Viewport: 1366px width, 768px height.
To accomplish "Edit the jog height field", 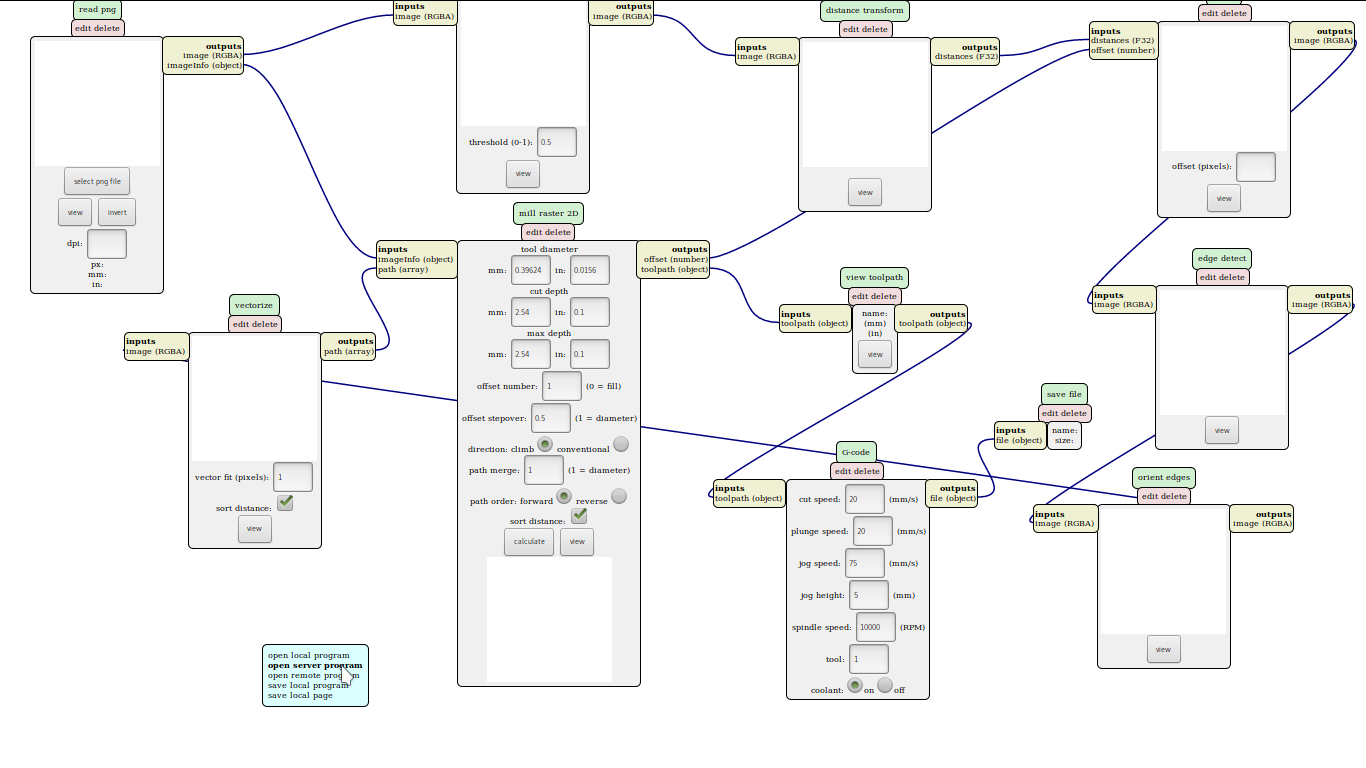I will [869, 595].
